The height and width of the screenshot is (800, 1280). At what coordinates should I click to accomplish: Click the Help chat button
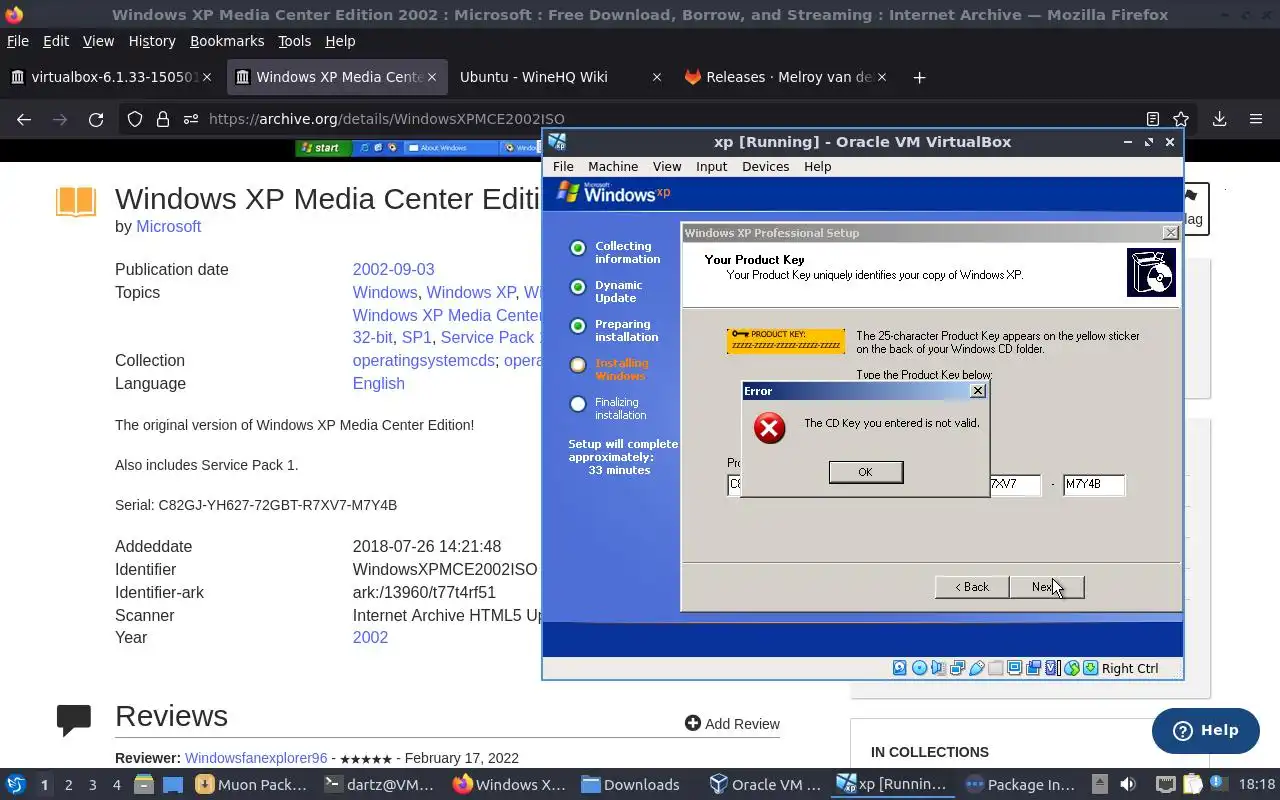1205,731
